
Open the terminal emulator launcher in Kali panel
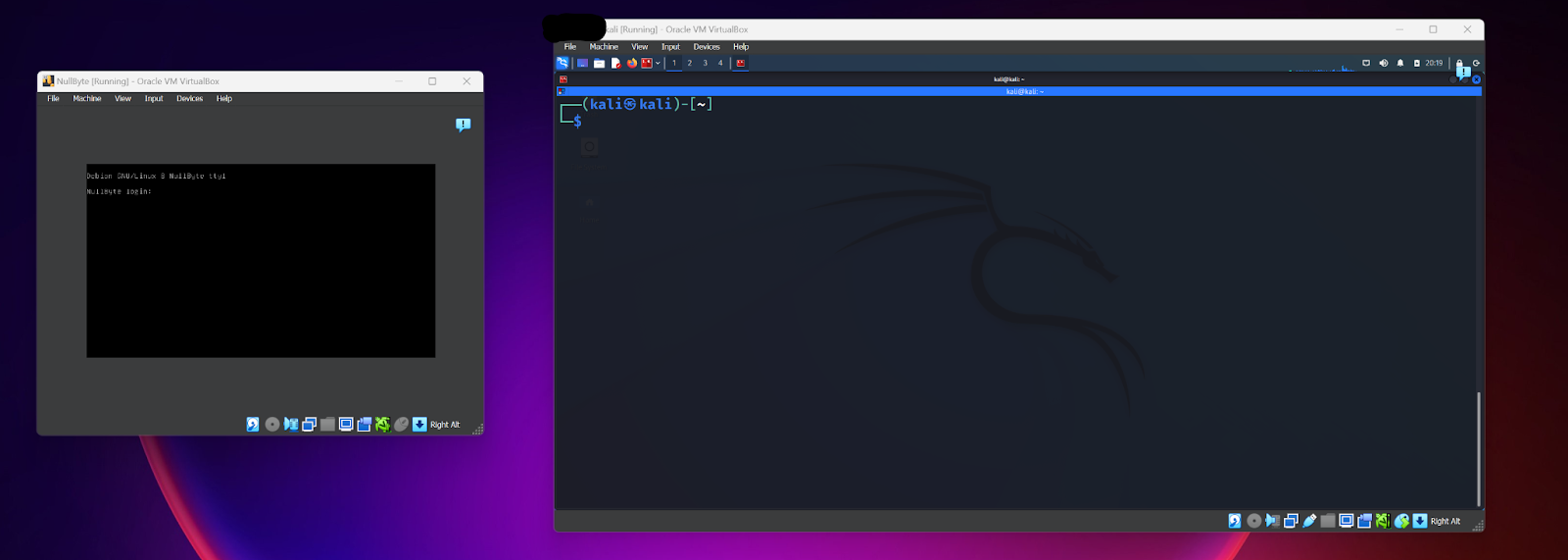(x=647, y=63)
